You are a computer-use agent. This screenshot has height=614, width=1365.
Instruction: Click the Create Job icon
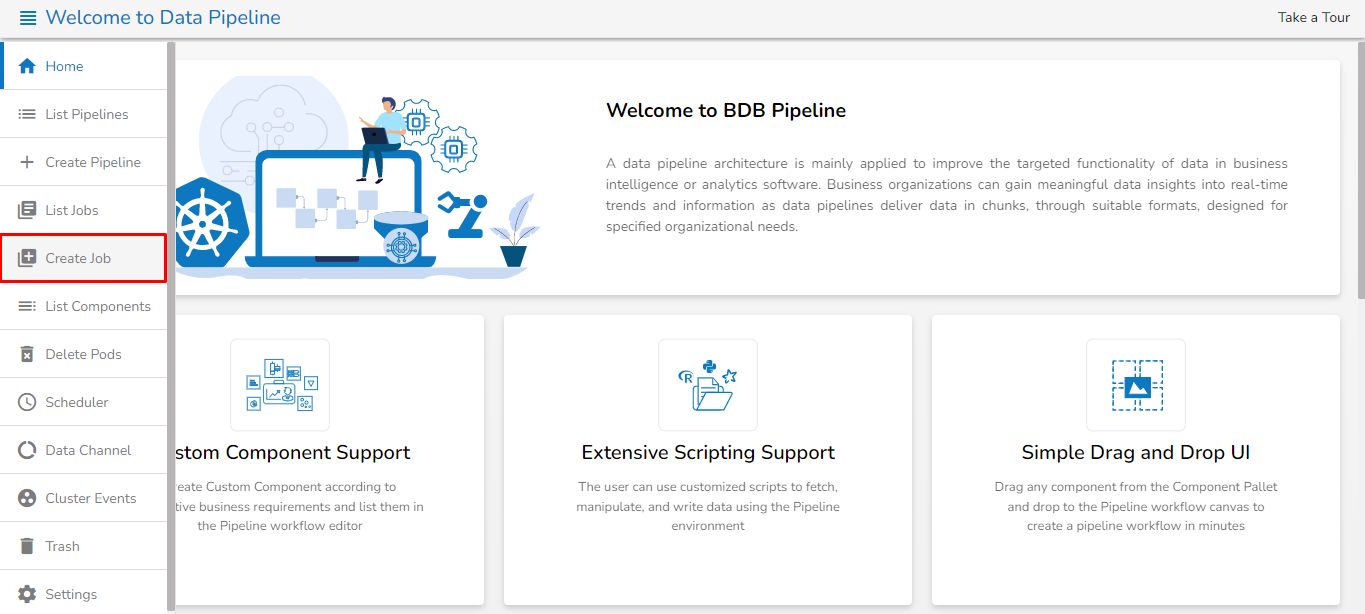coord(27,258)
